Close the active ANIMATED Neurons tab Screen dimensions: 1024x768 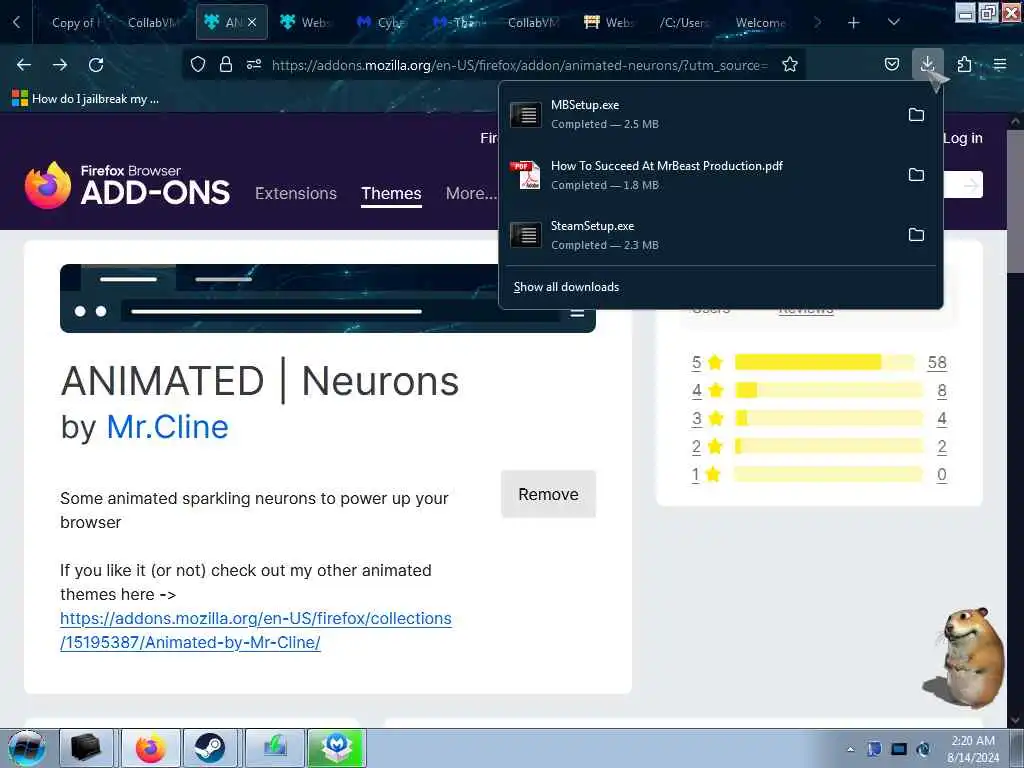[x=252, y=22]
